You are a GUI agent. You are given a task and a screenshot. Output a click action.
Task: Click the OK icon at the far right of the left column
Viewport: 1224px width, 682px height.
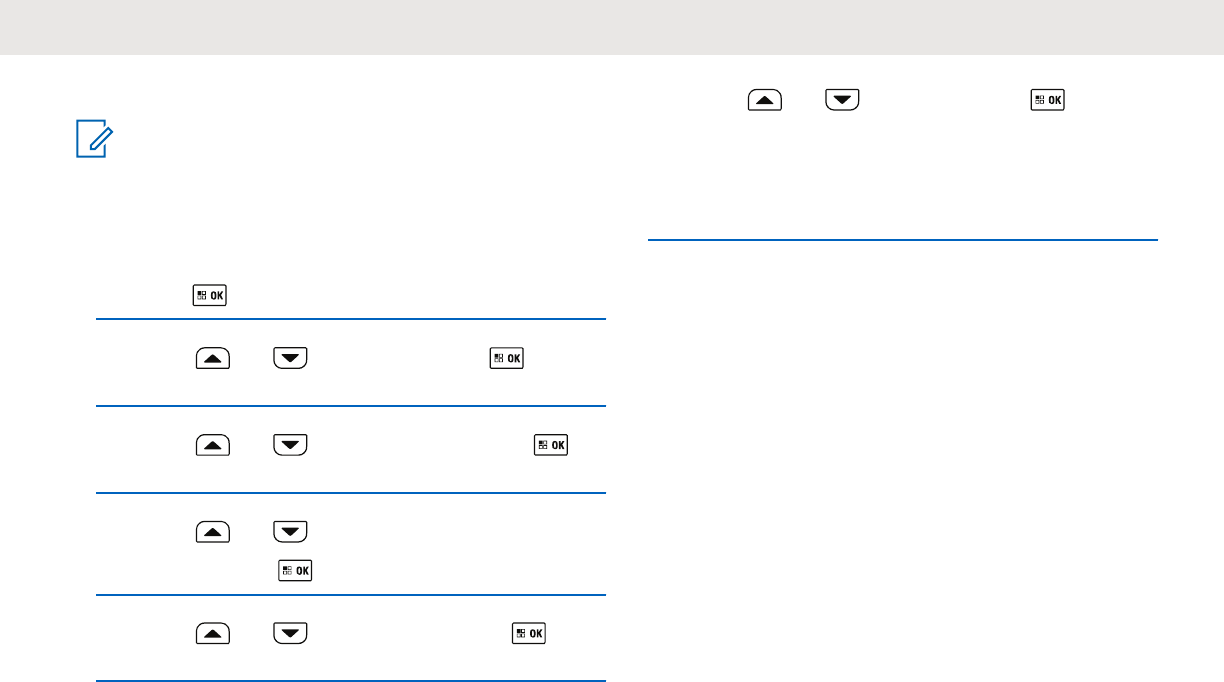pyautogui.click(x=552, y=444)
